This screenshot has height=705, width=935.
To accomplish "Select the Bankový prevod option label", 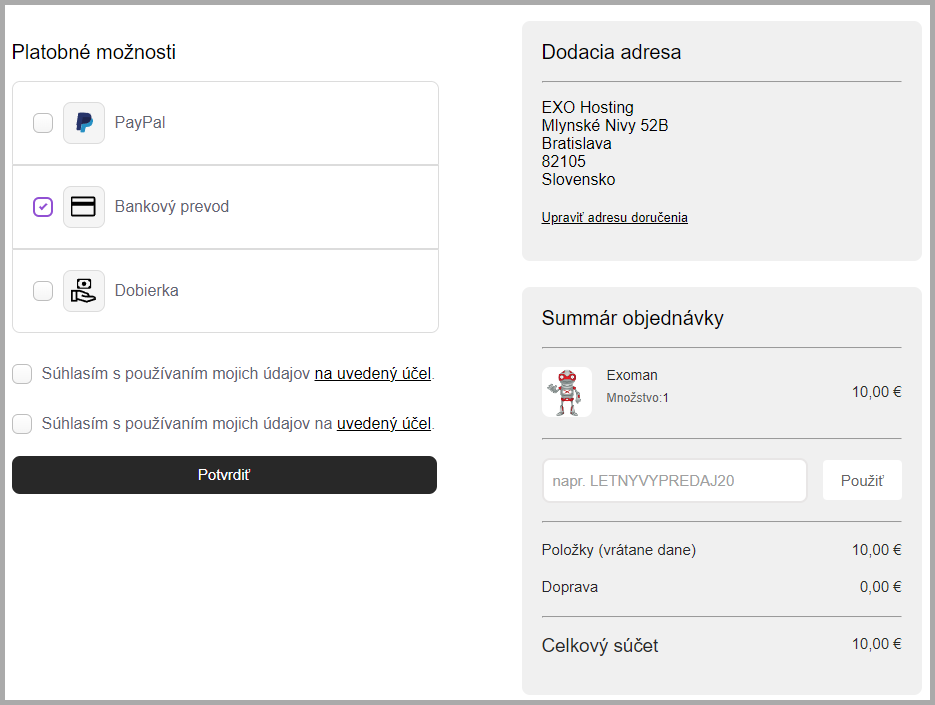I will [171, 207].
